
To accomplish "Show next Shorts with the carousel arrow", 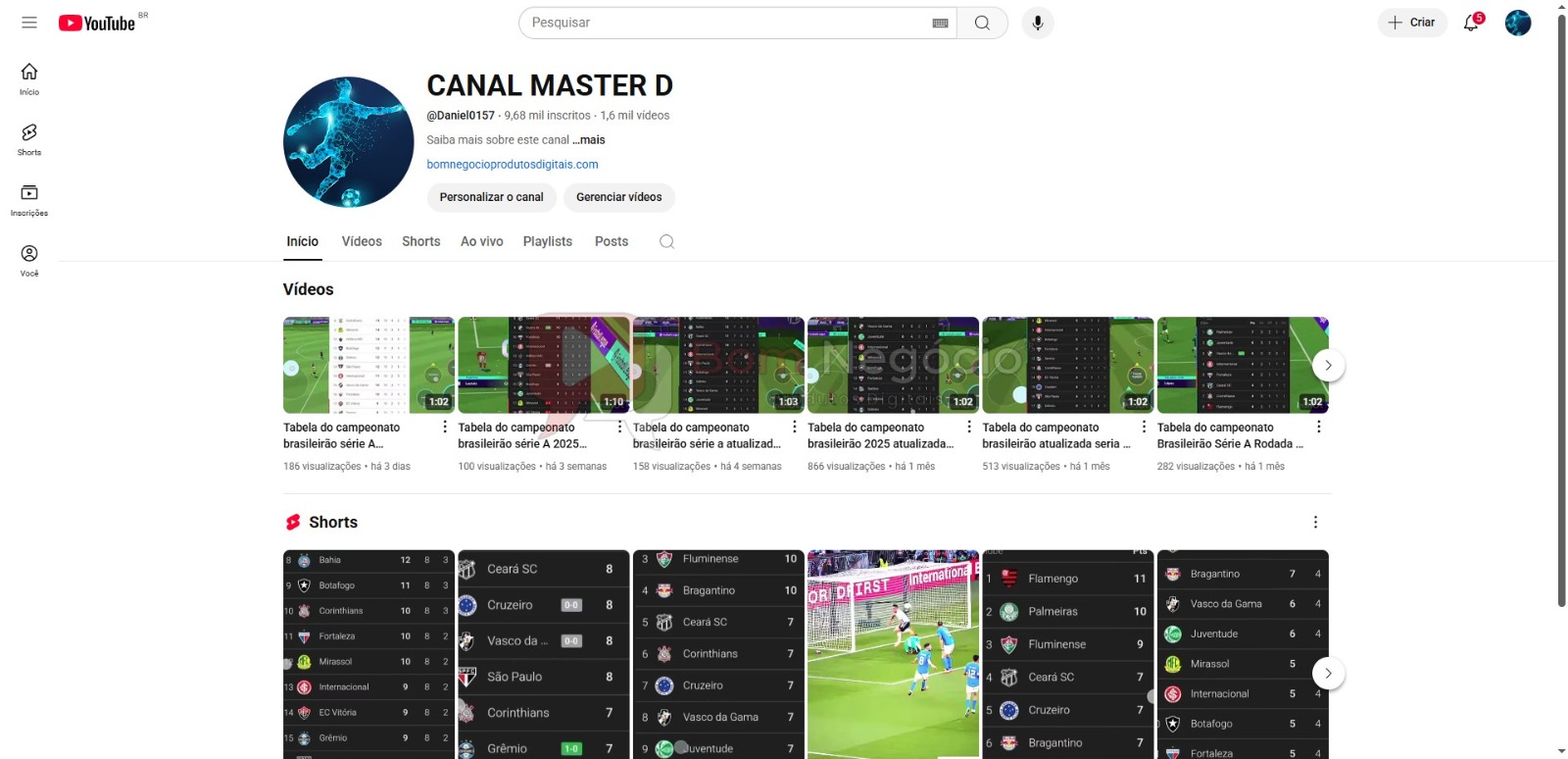I will [1328, 674].
